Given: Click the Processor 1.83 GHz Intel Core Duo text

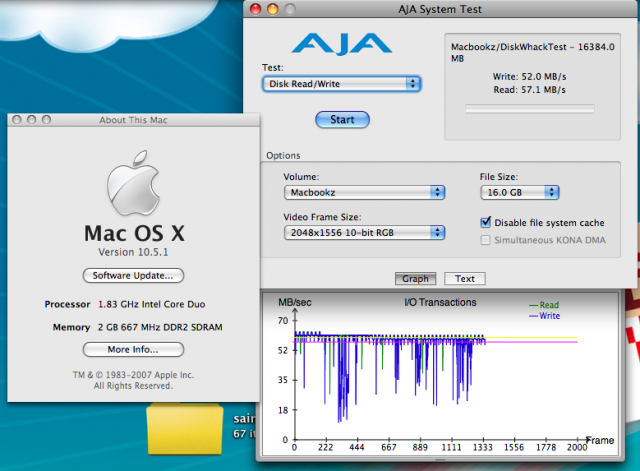Looking at the screenshot, I should [125, 304].
